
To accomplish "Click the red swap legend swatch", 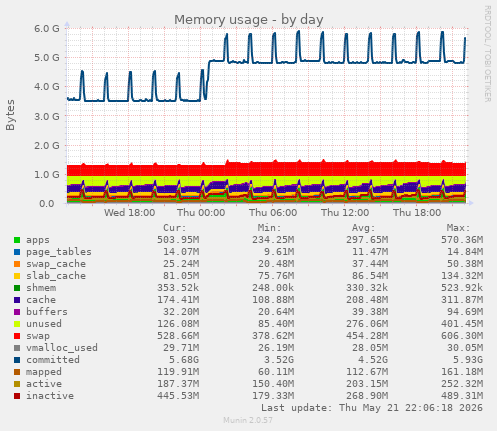I will (x=17, y=336).
